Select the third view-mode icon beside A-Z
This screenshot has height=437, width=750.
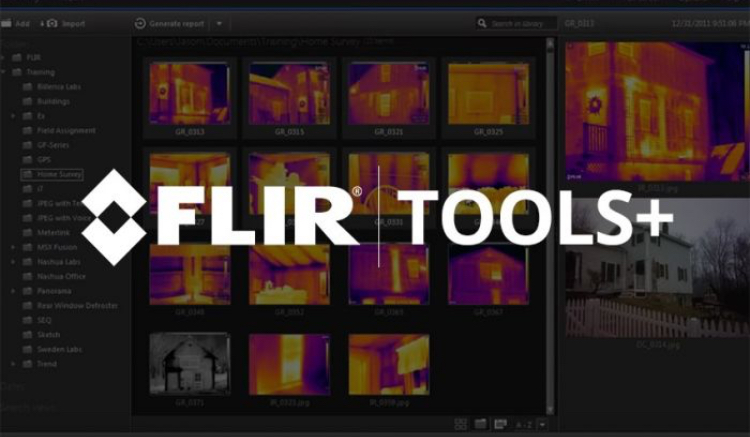[500, 424]
